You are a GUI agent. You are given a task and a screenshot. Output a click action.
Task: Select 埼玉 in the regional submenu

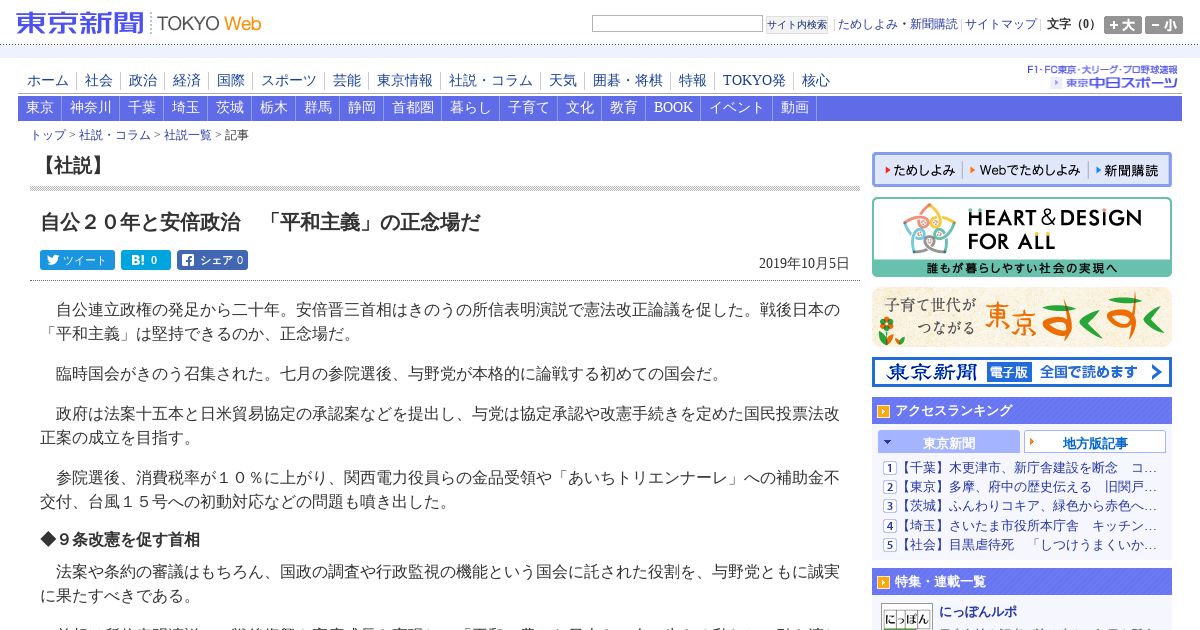pos(186,108)
